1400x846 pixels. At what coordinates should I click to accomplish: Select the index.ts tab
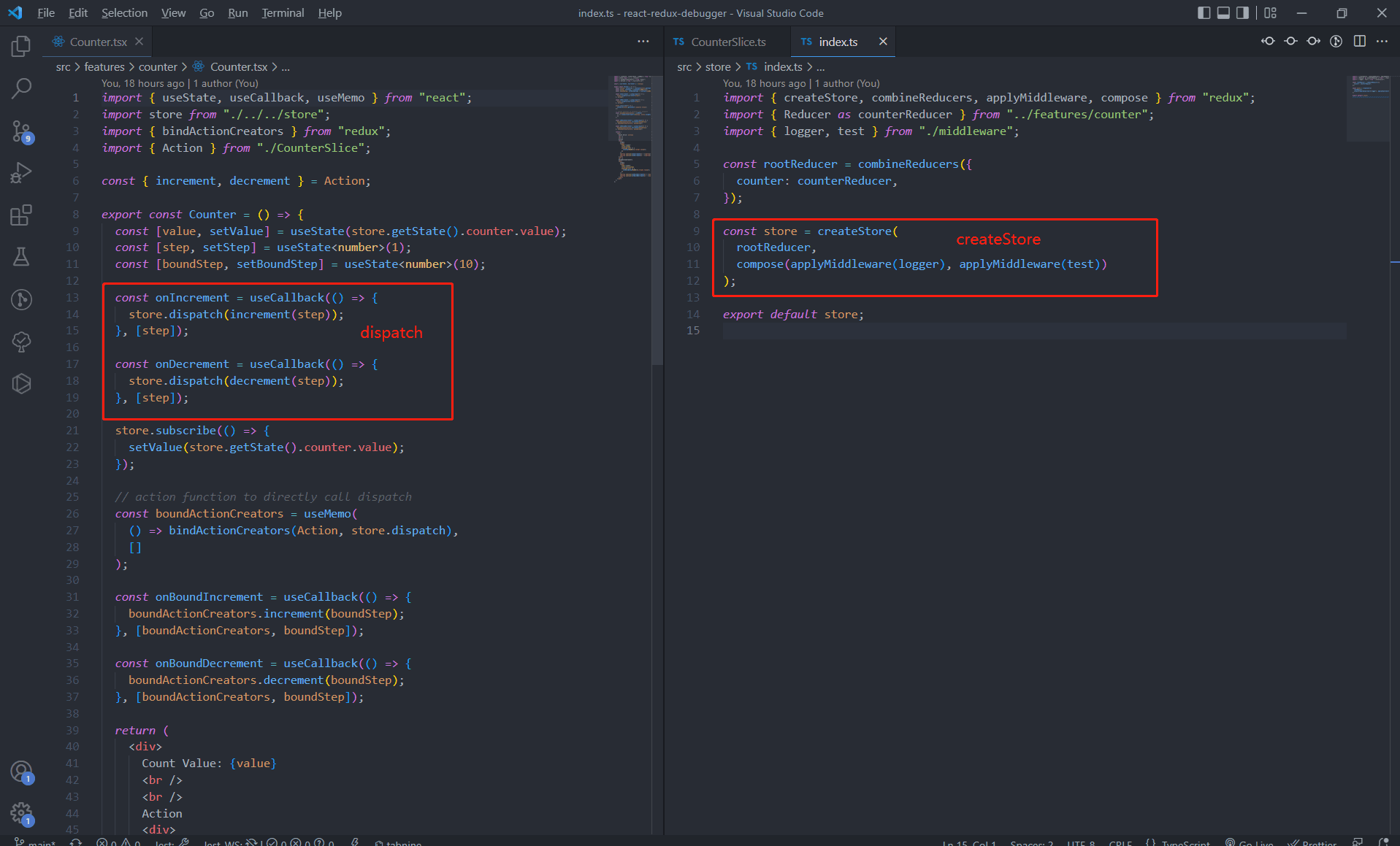838,42
